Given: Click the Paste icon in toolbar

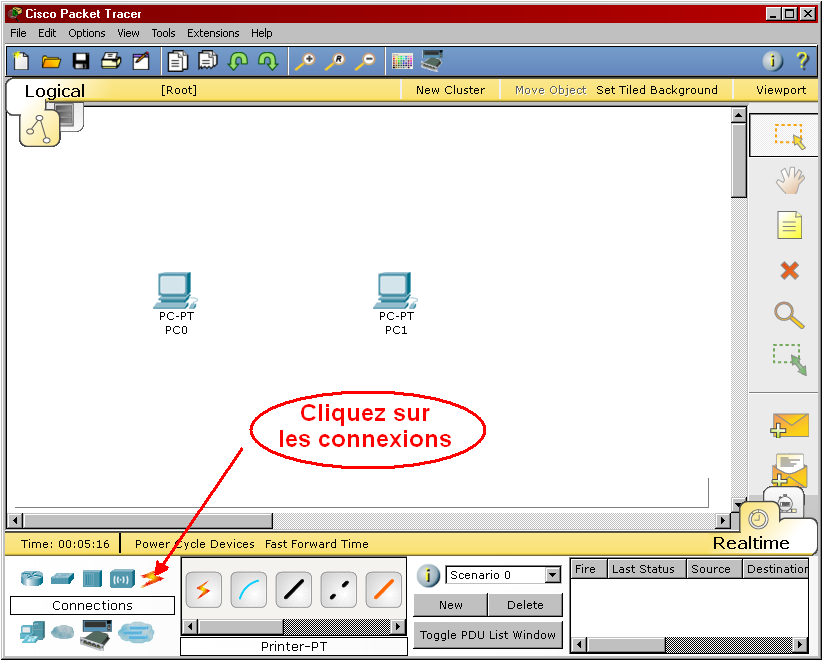Looking at the screenshot, I should 208,61.
